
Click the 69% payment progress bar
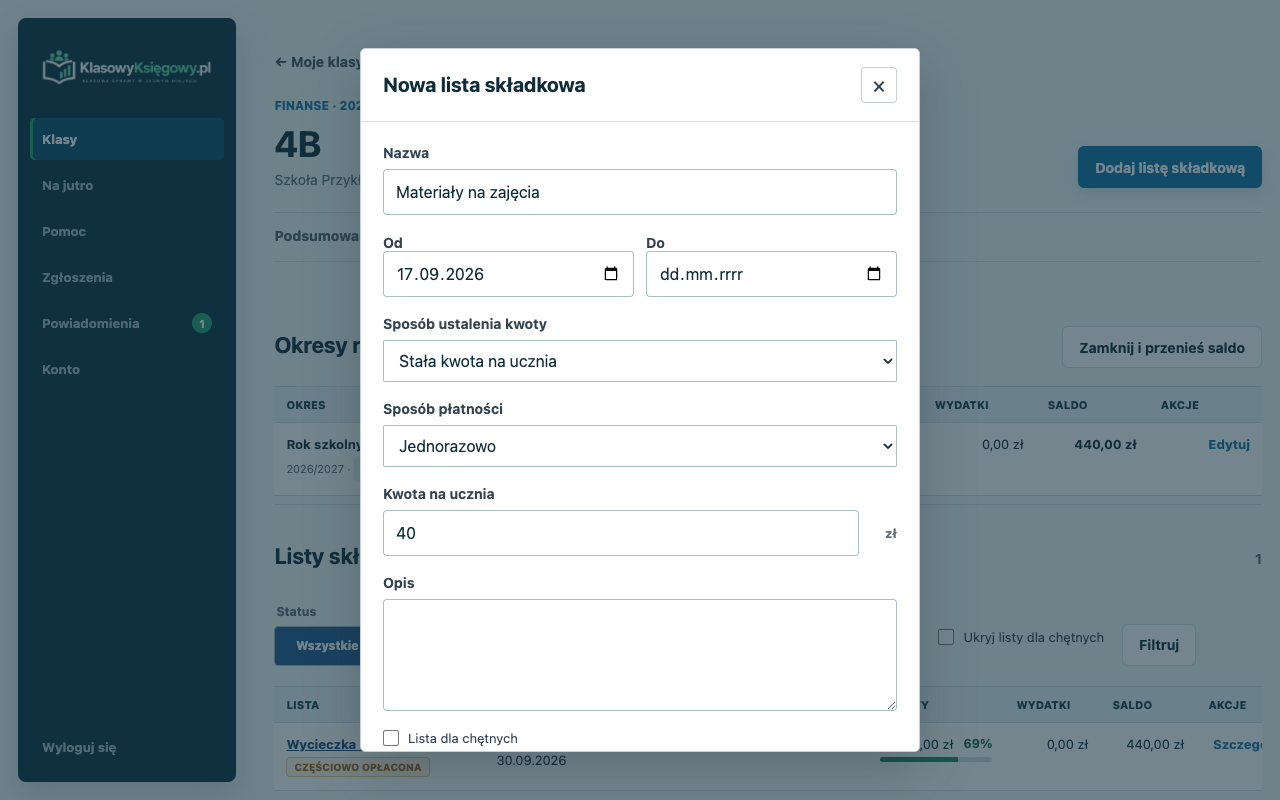click(x=936, y=759)
